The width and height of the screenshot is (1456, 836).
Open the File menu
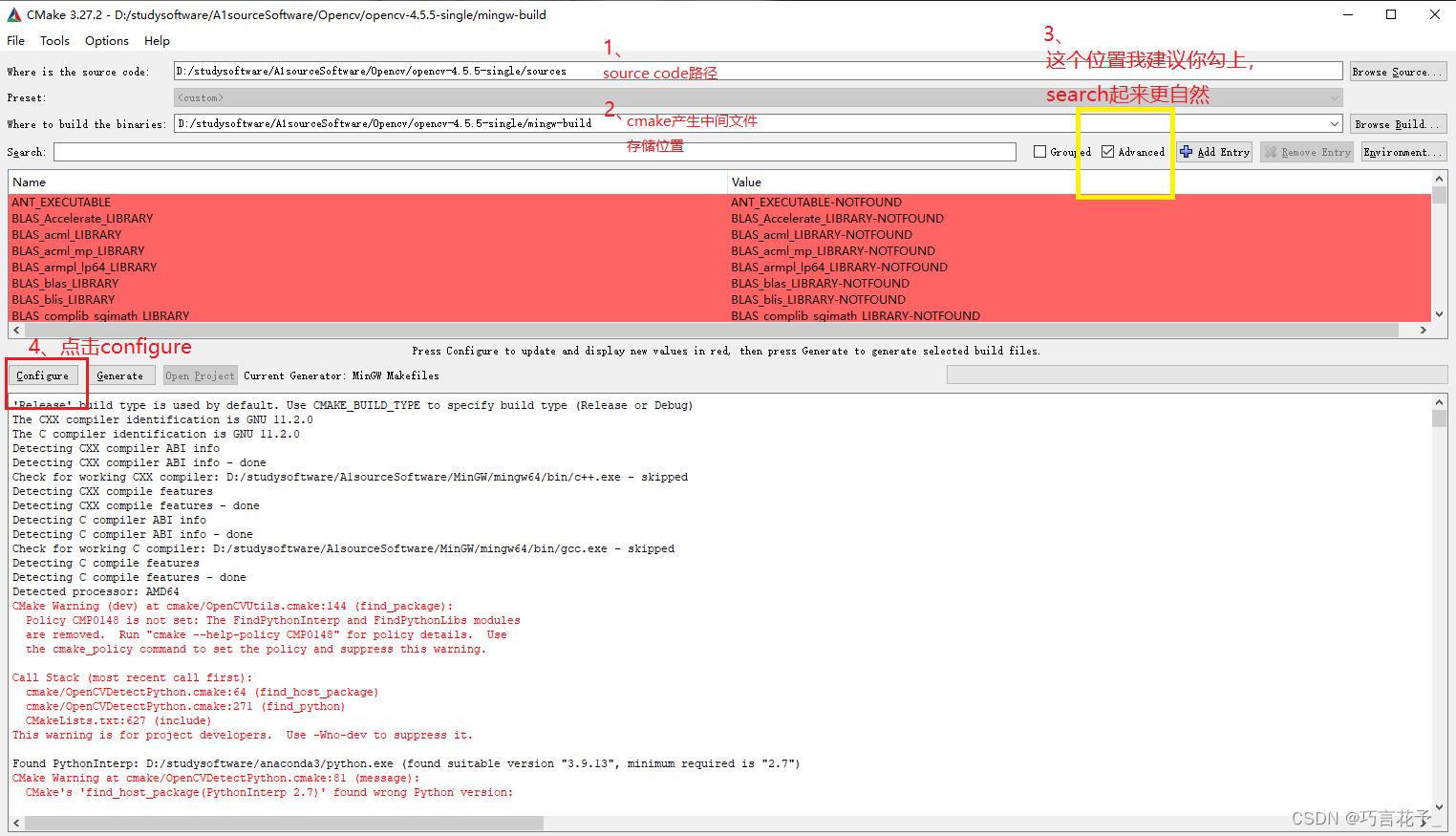tap(15, 41)
